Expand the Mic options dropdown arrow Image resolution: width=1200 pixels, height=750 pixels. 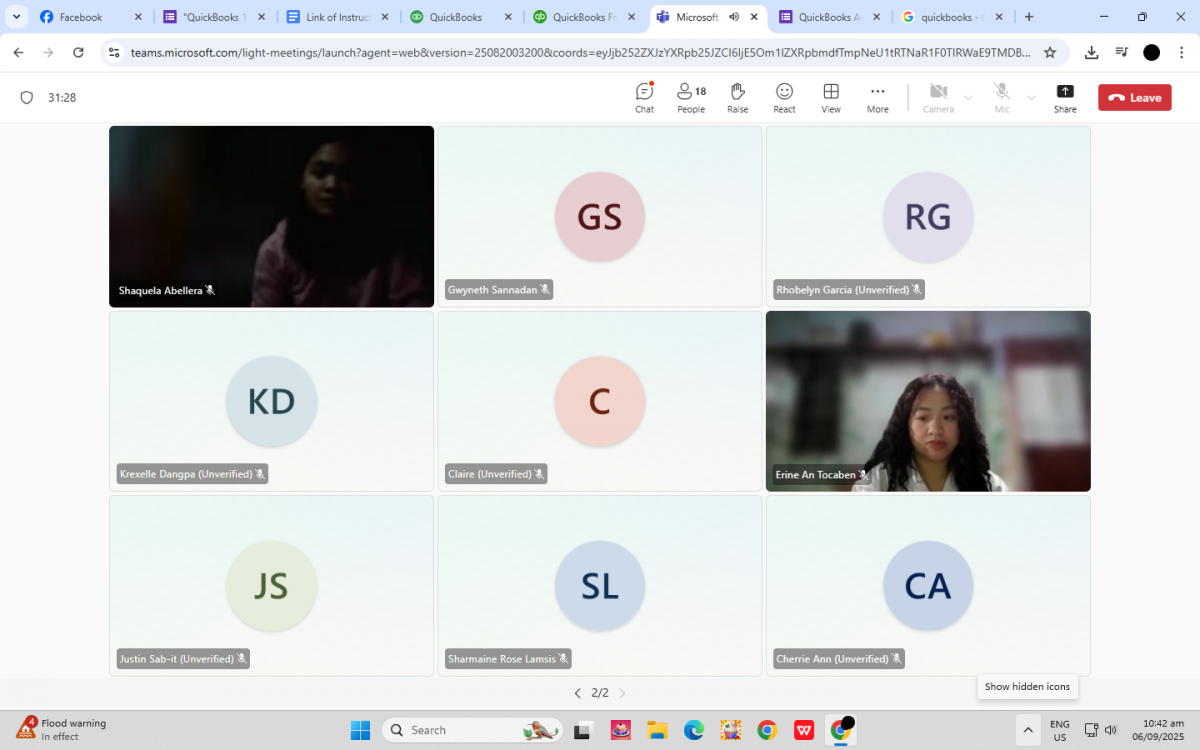tap(1031, 98)
